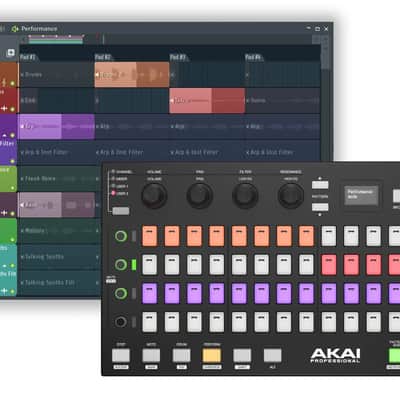Image resolution: width=400 pixels, height=400 pixels.
Task: Click the lit green row indicator beside the second pad row
Action: [134, 265]
